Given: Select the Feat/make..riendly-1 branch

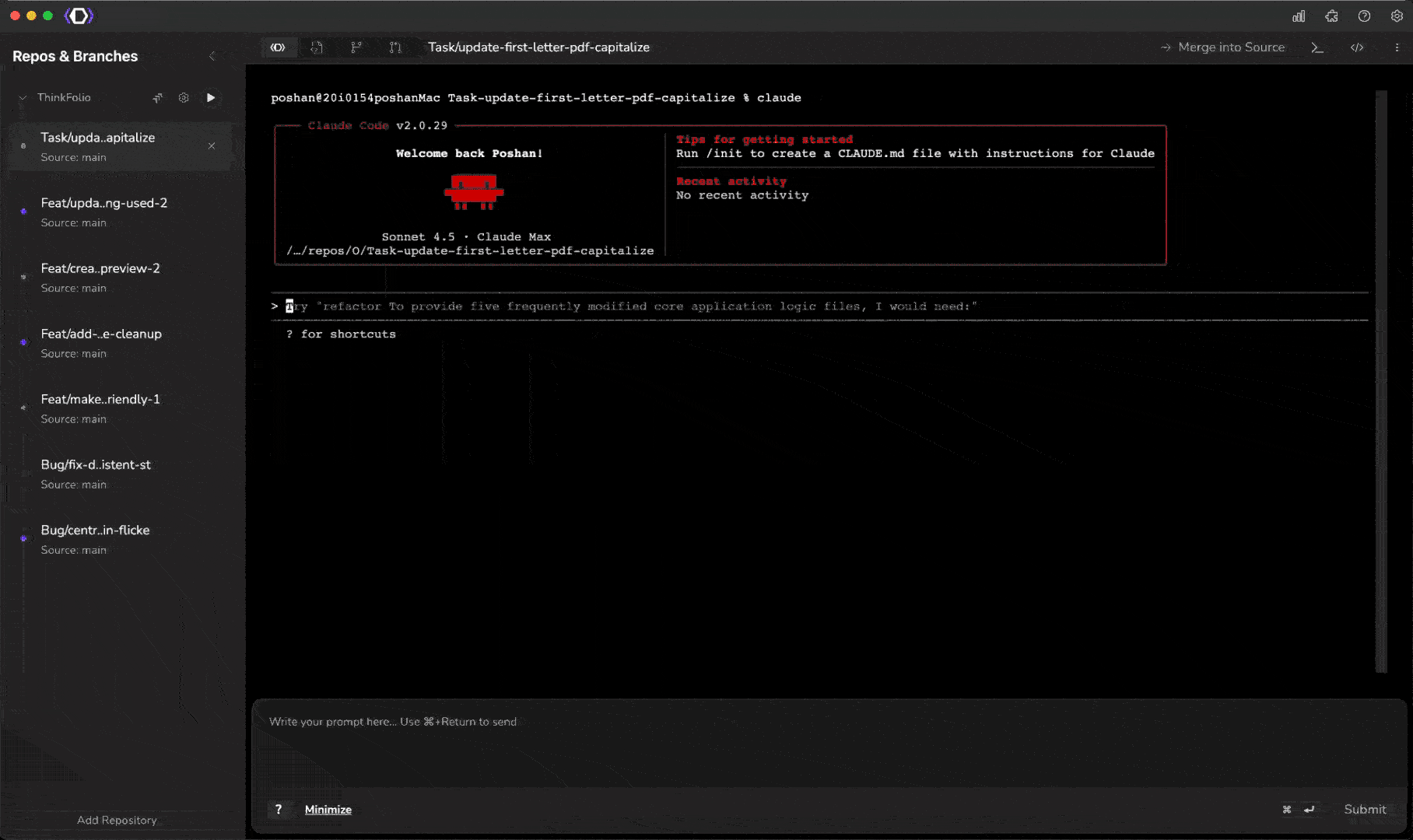Looking at the screenshot, I should [120, 408].
